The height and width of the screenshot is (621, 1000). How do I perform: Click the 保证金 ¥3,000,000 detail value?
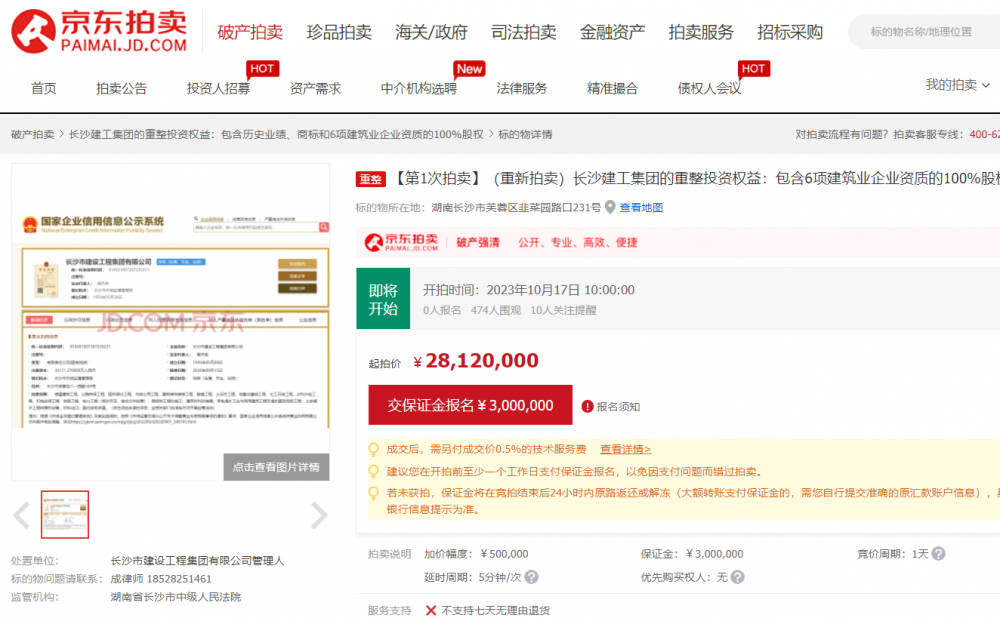715,554
